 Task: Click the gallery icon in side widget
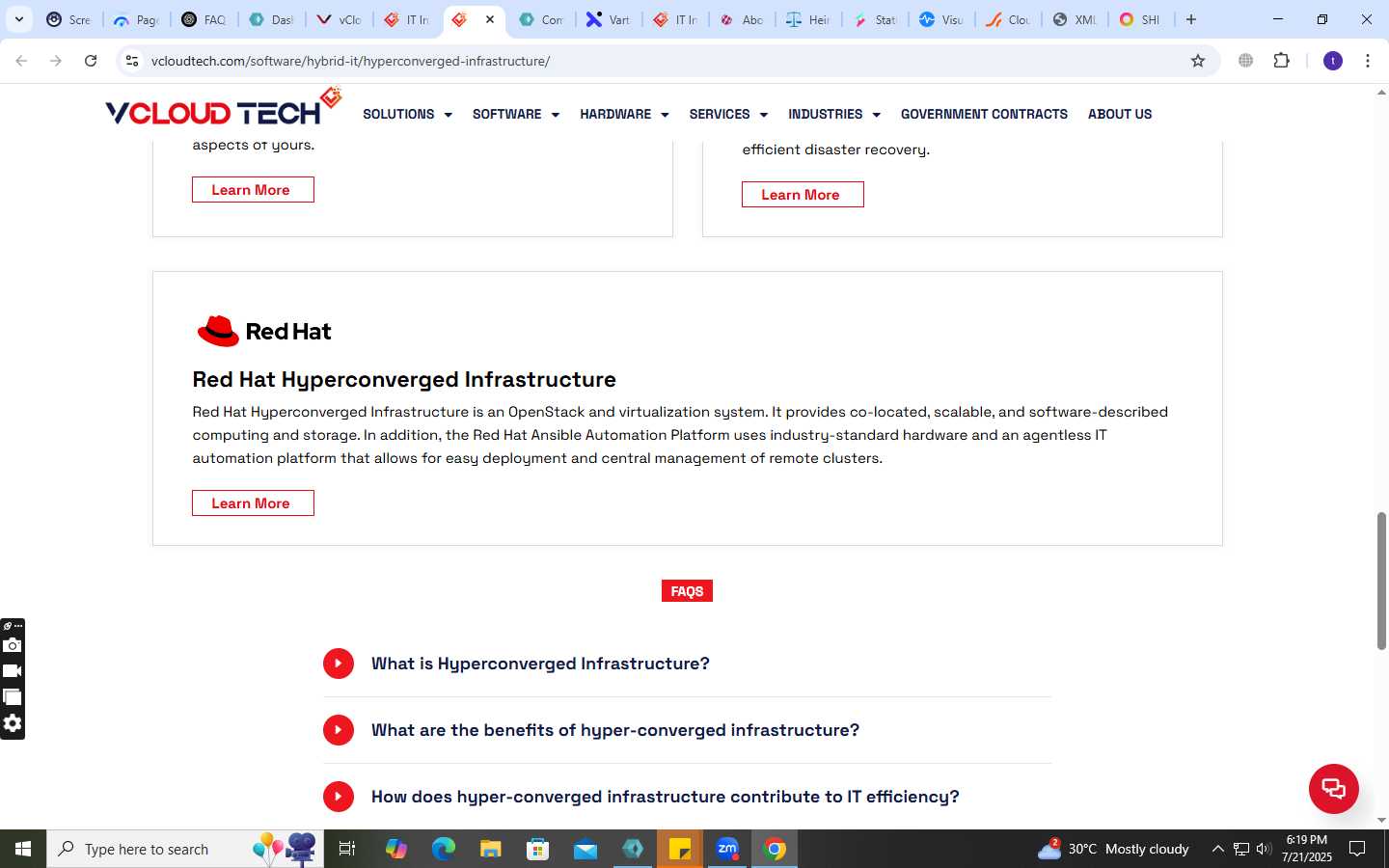tap(13, 697)
